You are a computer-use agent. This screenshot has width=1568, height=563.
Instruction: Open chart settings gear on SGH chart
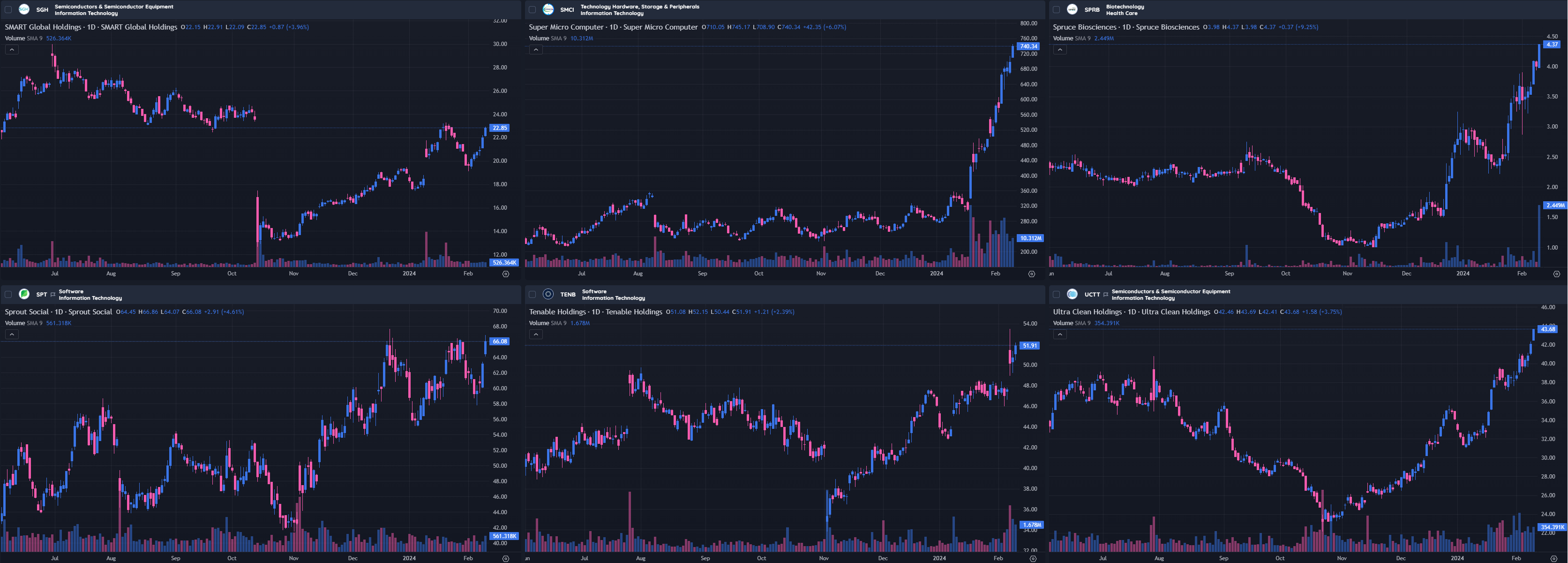click(505, 274)
